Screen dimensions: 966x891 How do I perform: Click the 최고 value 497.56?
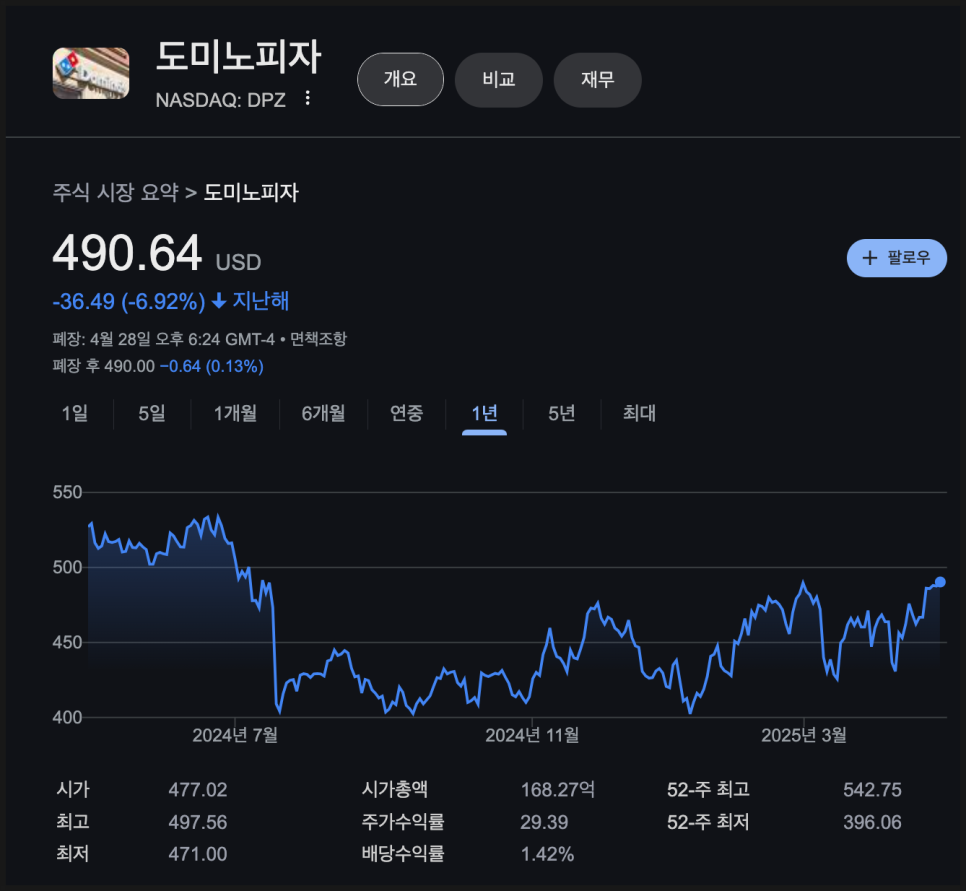click(x=198, y=822)
